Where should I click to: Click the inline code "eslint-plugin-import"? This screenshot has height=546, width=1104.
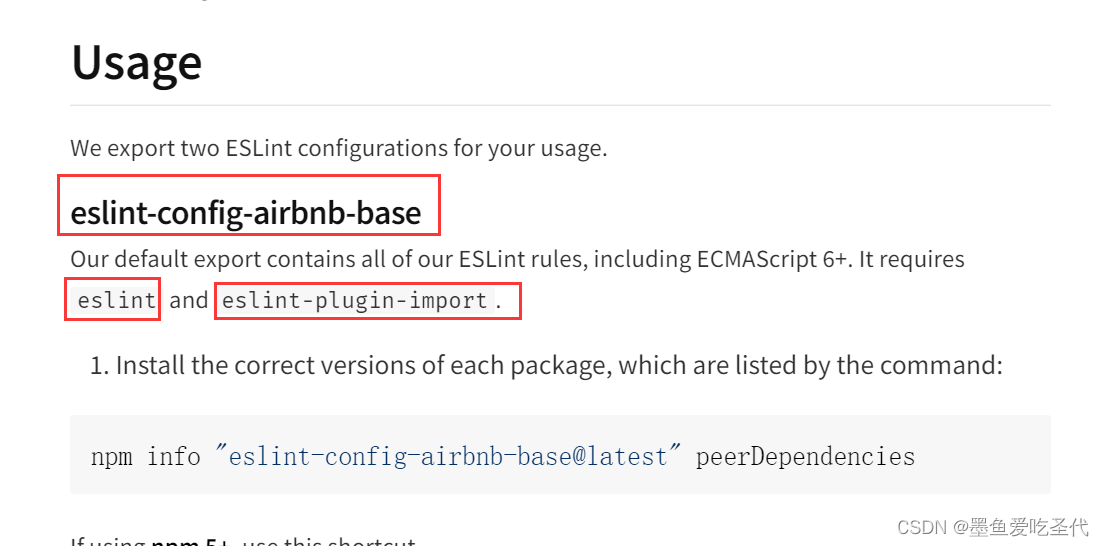pos(355,300)
